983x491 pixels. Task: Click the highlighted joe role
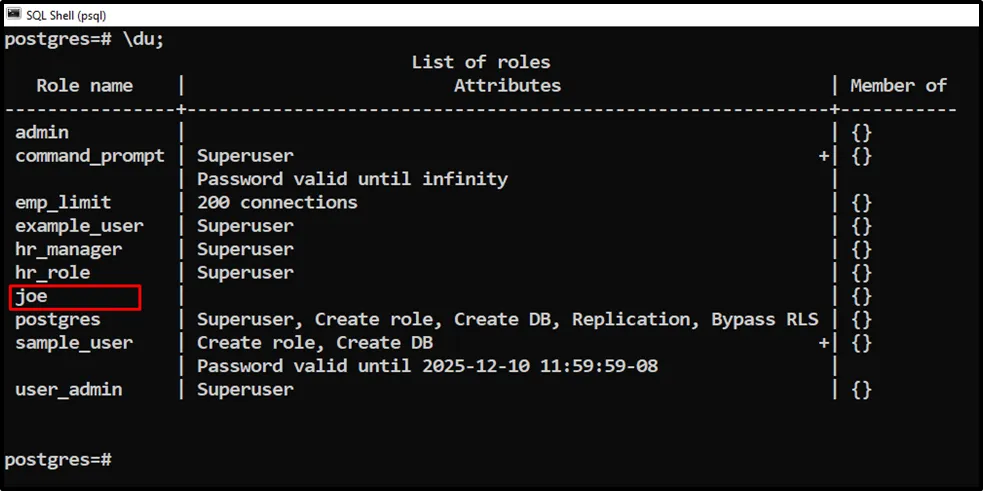coord(32,296)
